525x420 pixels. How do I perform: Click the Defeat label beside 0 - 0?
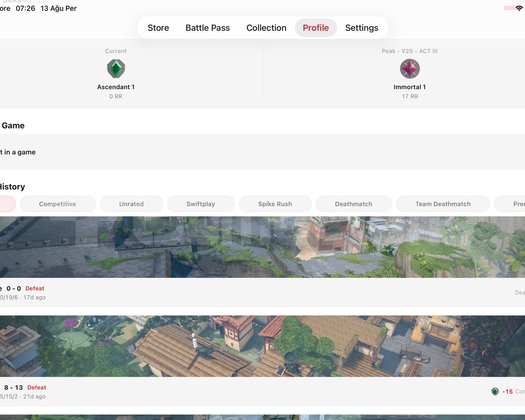point(35,288)
